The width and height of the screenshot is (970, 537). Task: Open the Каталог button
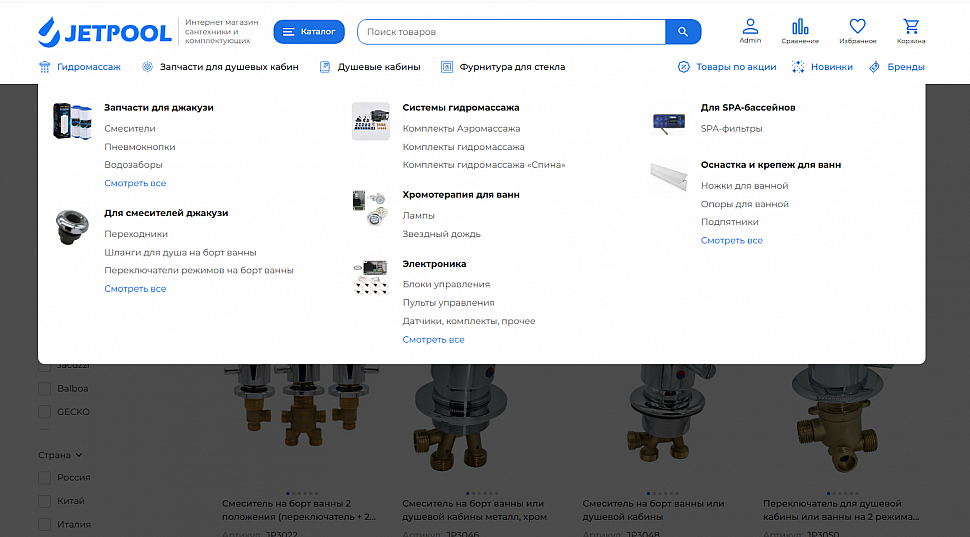[309, 32]
